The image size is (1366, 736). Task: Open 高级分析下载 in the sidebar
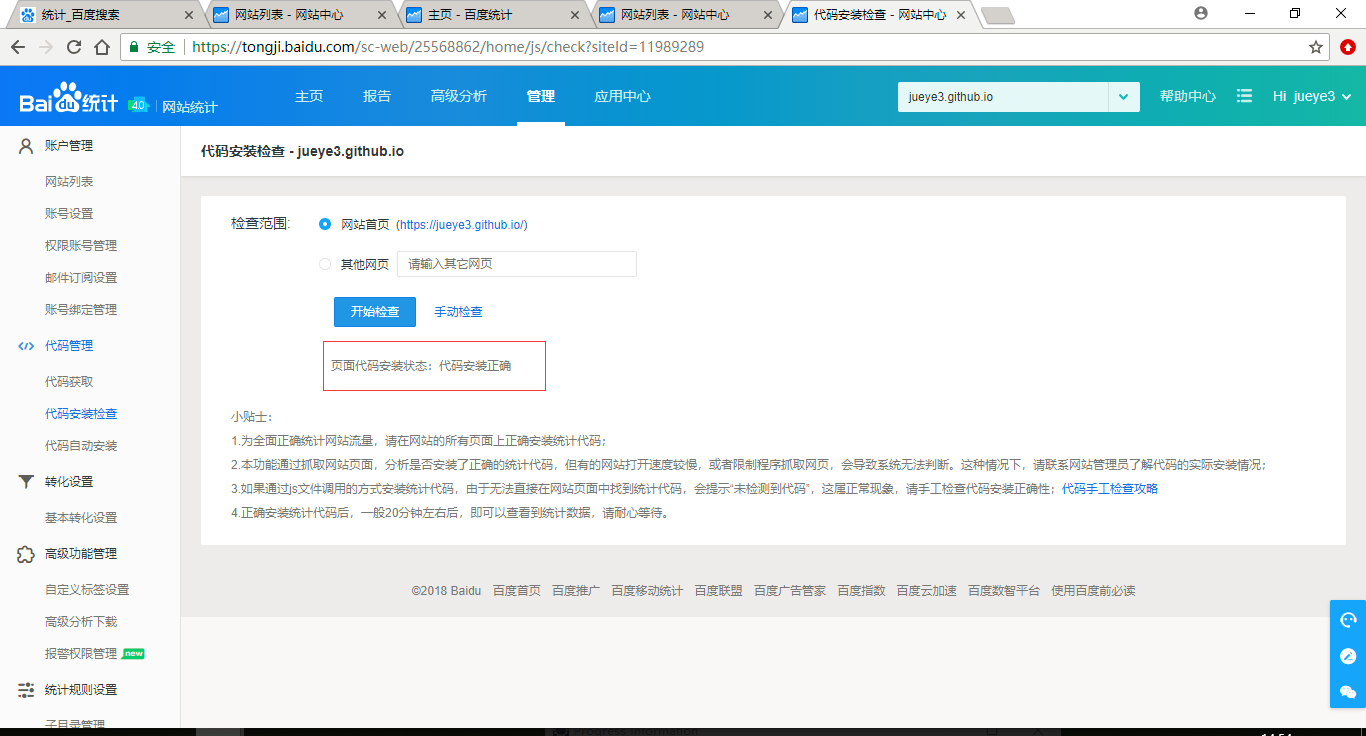81,622
